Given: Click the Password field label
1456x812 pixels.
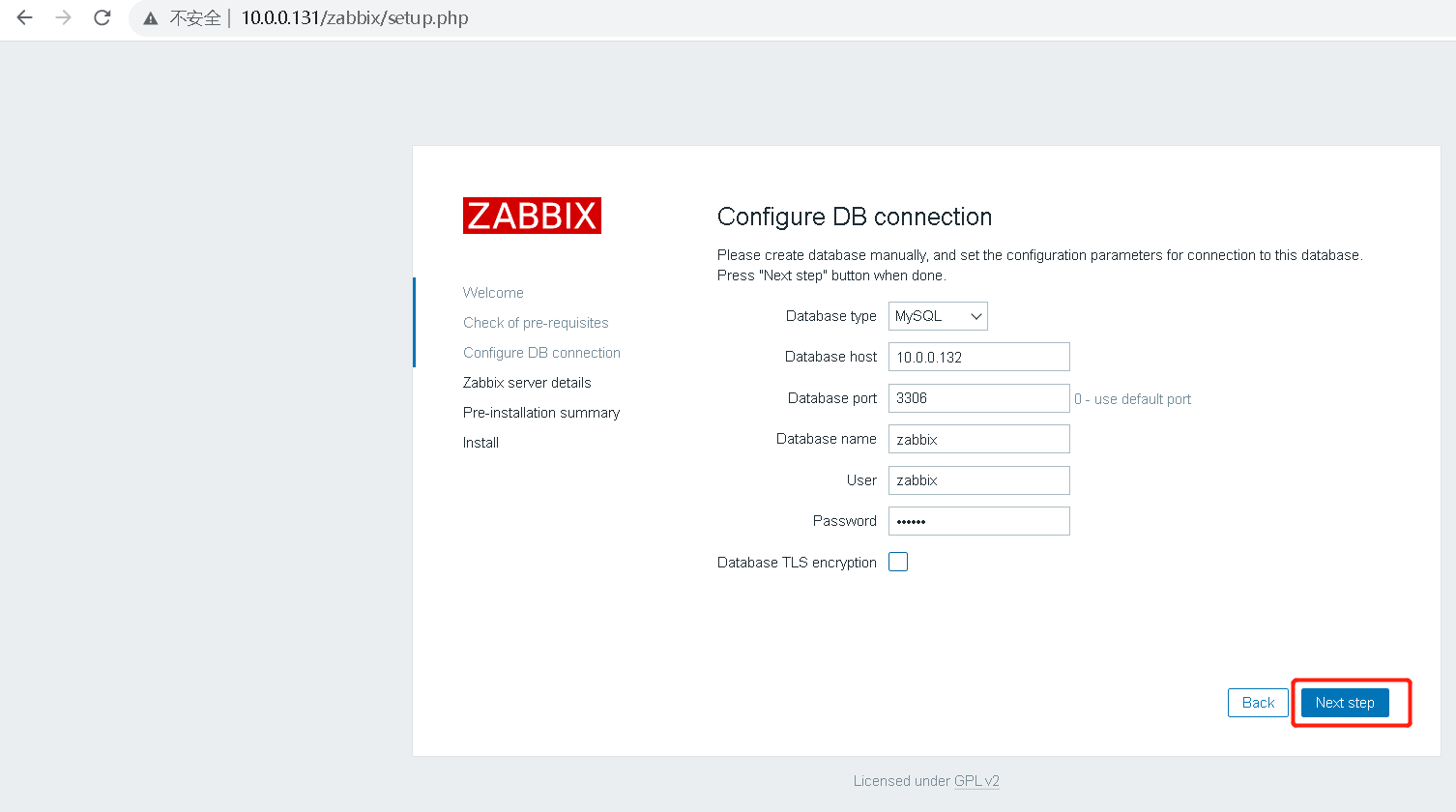Looking at the screenshot, I should pos(845,521).
